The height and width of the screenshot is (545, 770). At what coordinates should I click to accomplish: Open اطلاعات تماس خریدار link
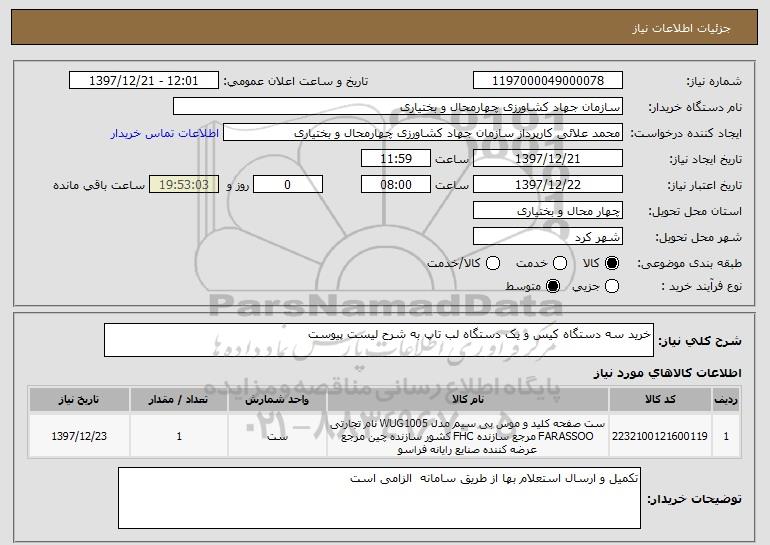click(165, 133)
